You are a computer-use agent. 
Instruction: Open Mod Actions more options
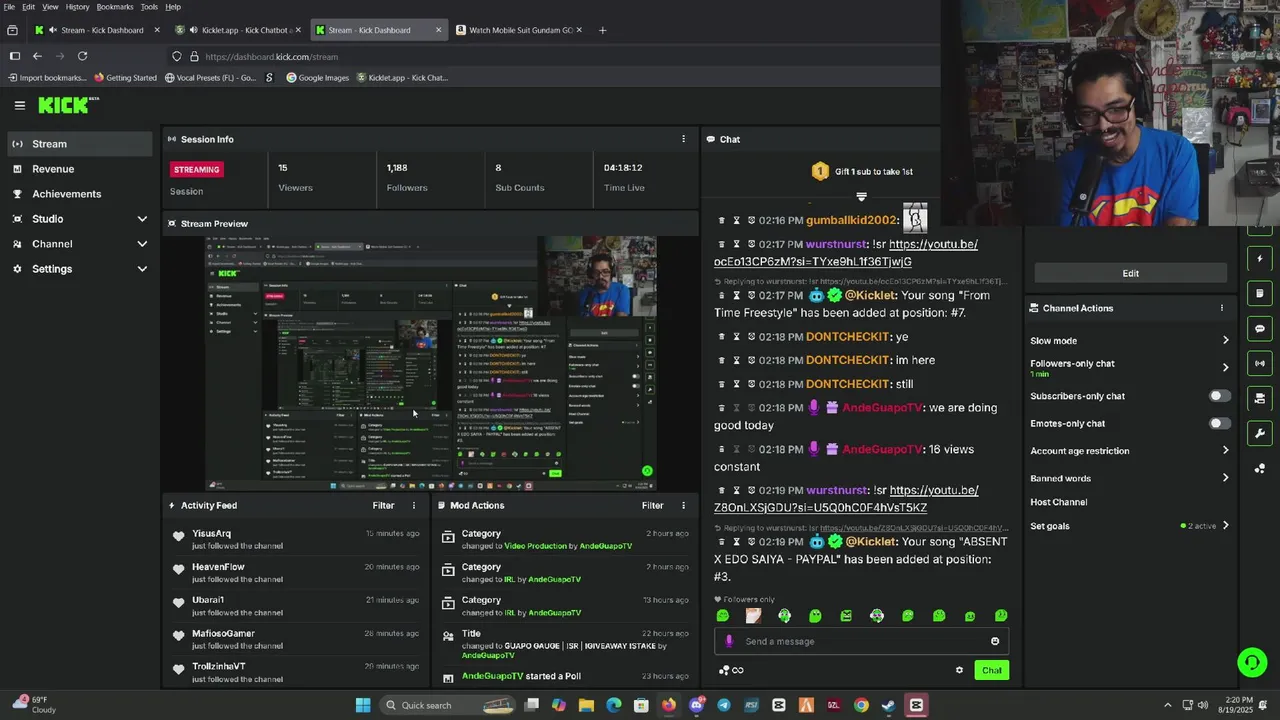684,506
